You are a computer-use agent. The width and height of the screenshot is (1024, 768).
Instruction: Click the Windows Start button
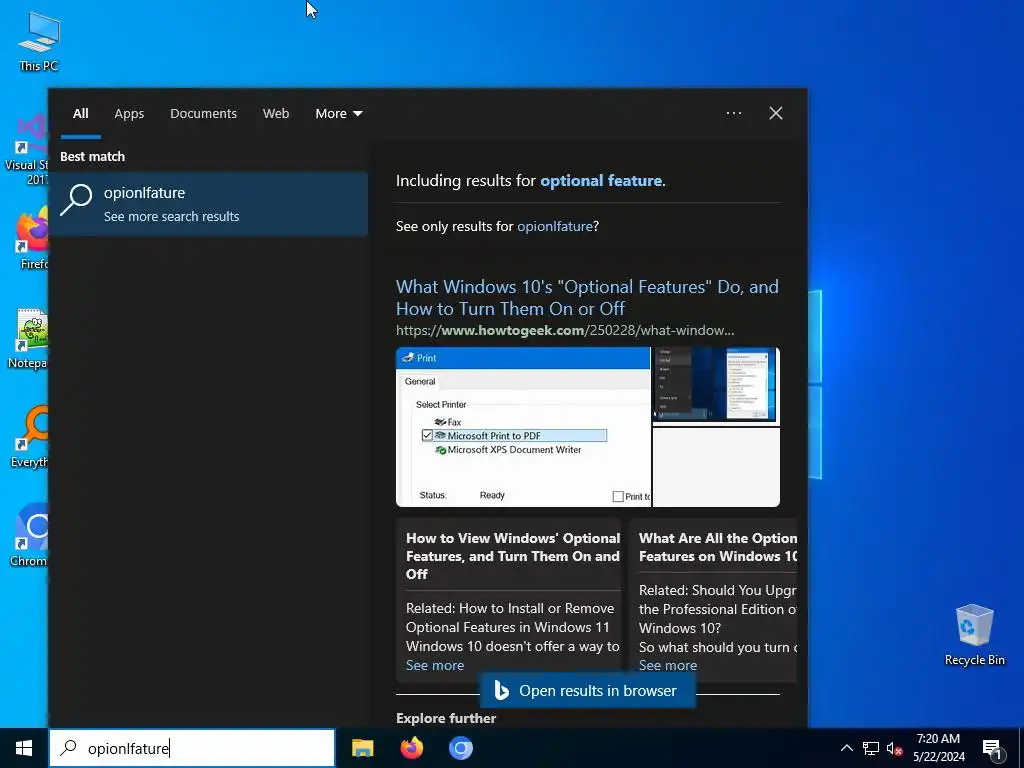24,748
